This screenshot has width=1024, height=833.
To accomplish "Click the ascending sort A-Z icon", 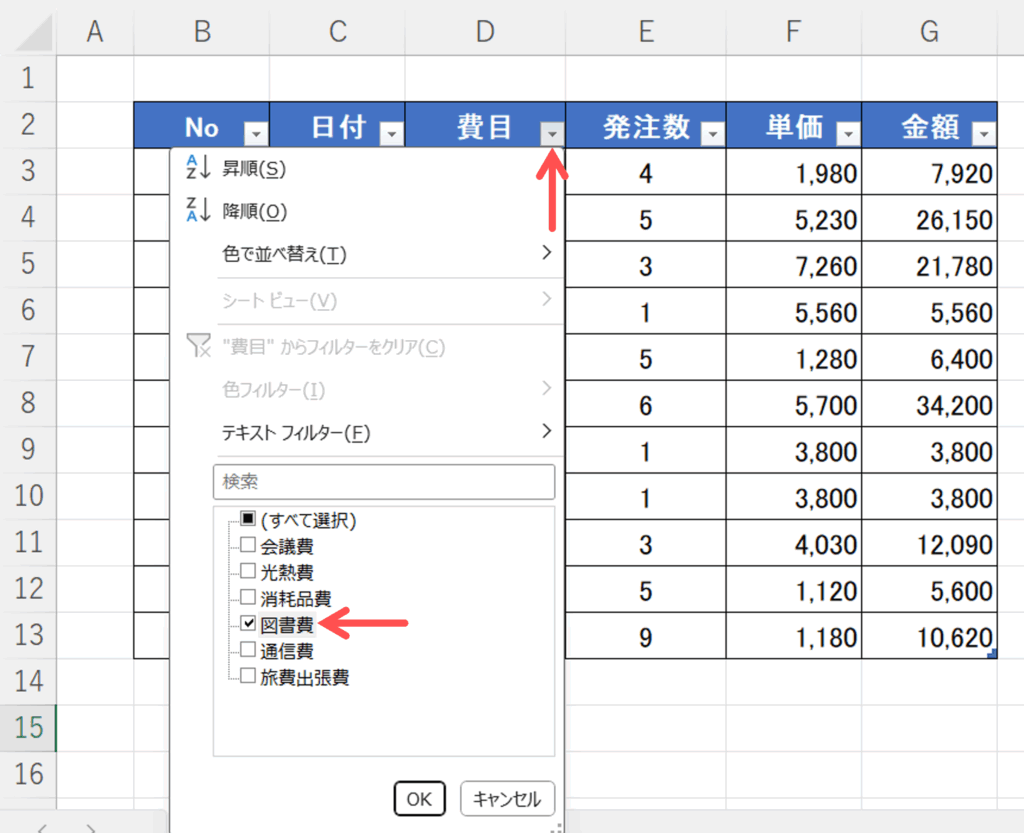I will click(199, 170).
